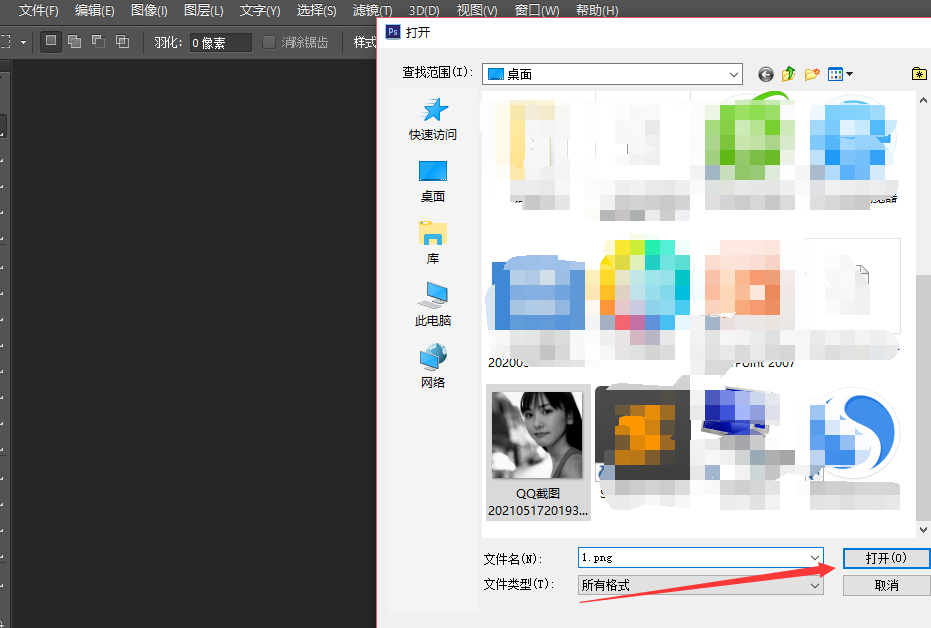931x628 pixels.
Task: Select the orange pixelated dark file thumbnail
Action: (x=642, y=433)
